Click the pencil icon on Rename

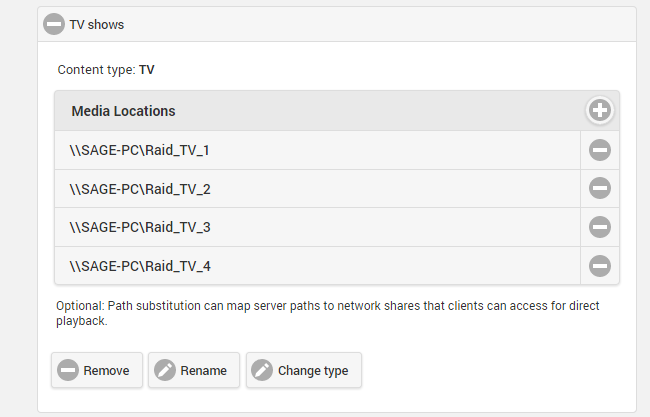pos(165,370)
